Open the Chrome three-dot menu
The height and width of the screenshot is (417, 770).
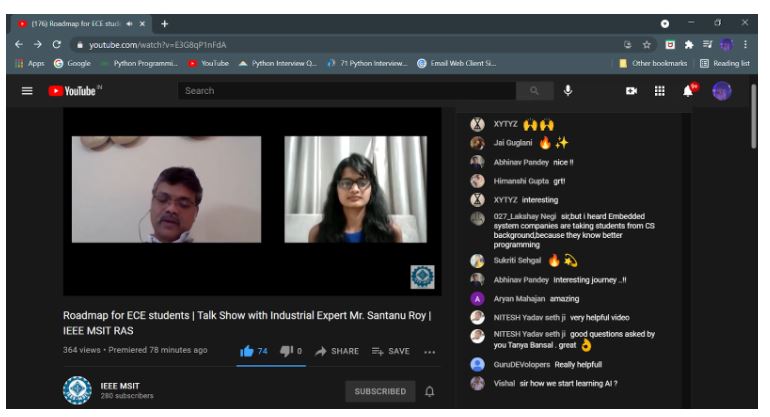tap(746, 44)
